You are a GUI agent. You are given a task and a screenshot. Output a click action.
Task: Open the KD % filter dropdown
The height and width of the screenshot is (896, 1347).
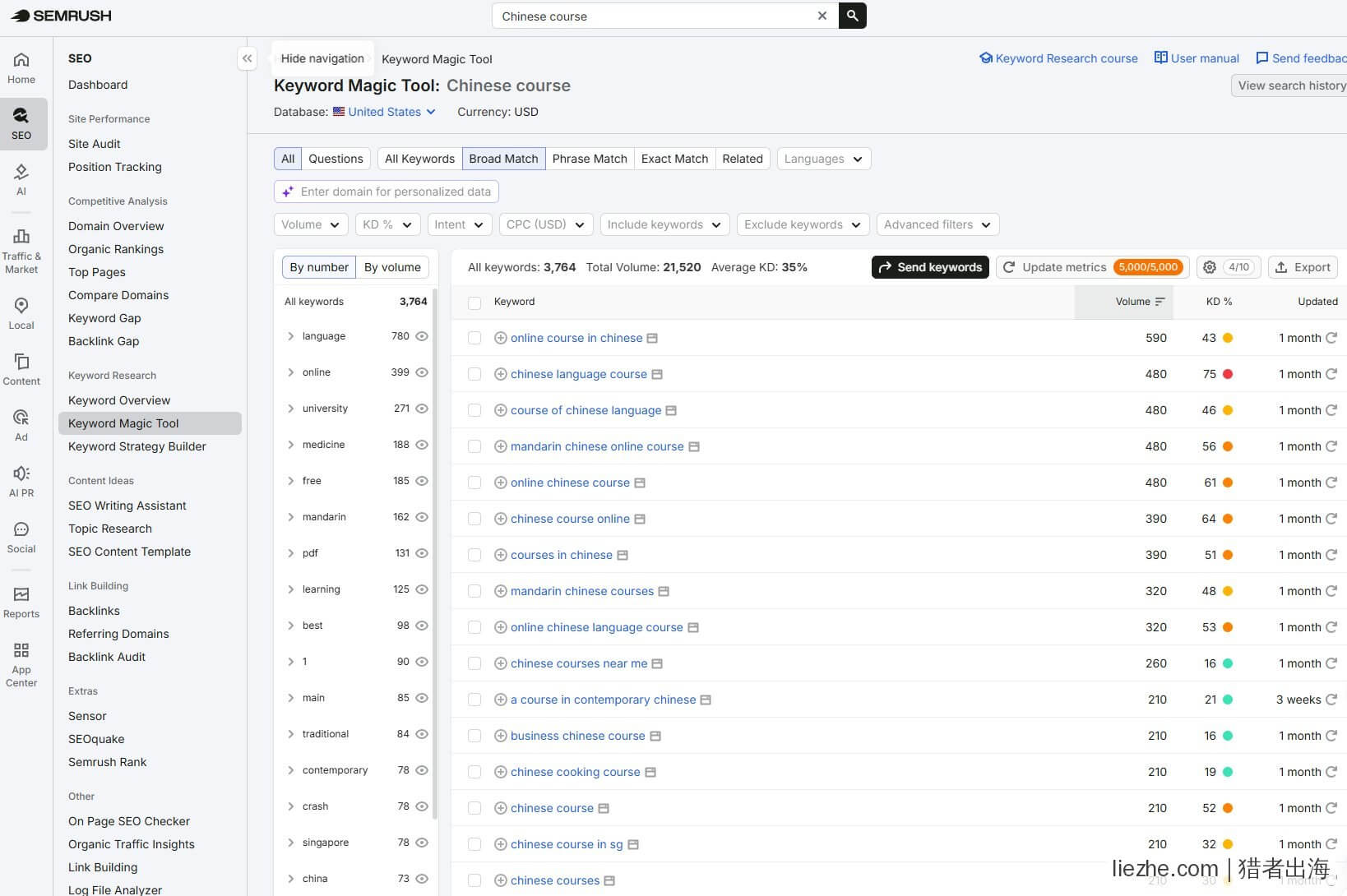pyautogui.click(x=388, y=224)
